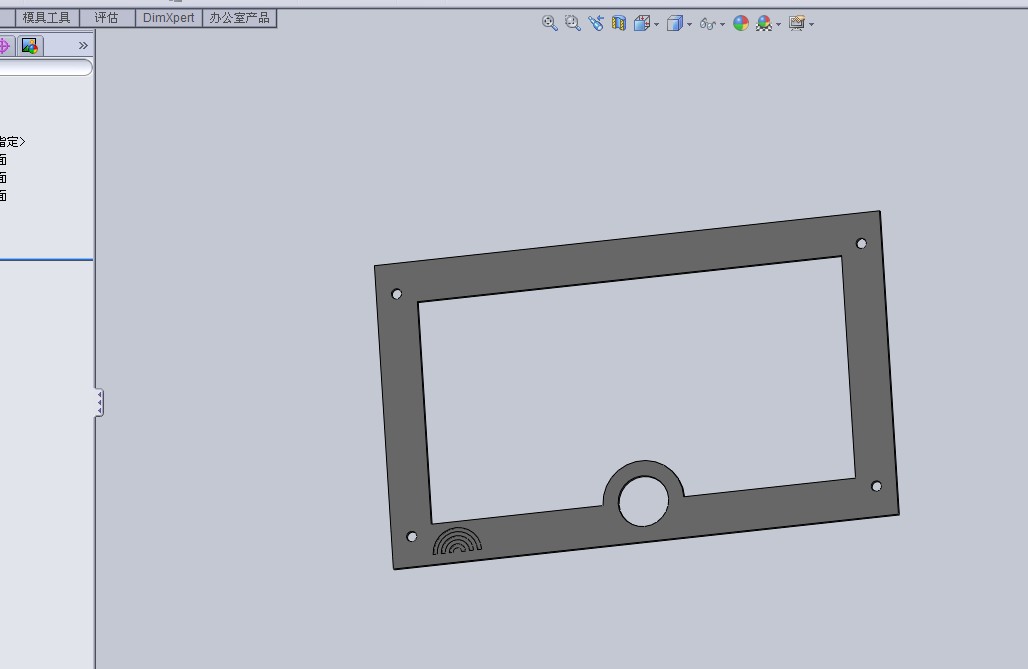Click the View Orientation cube icon

coord(642,24)
